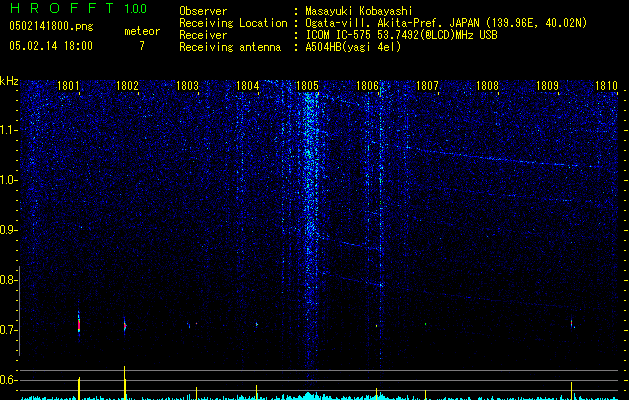Click the 'meteor' count label

click(x=142, y=31)
